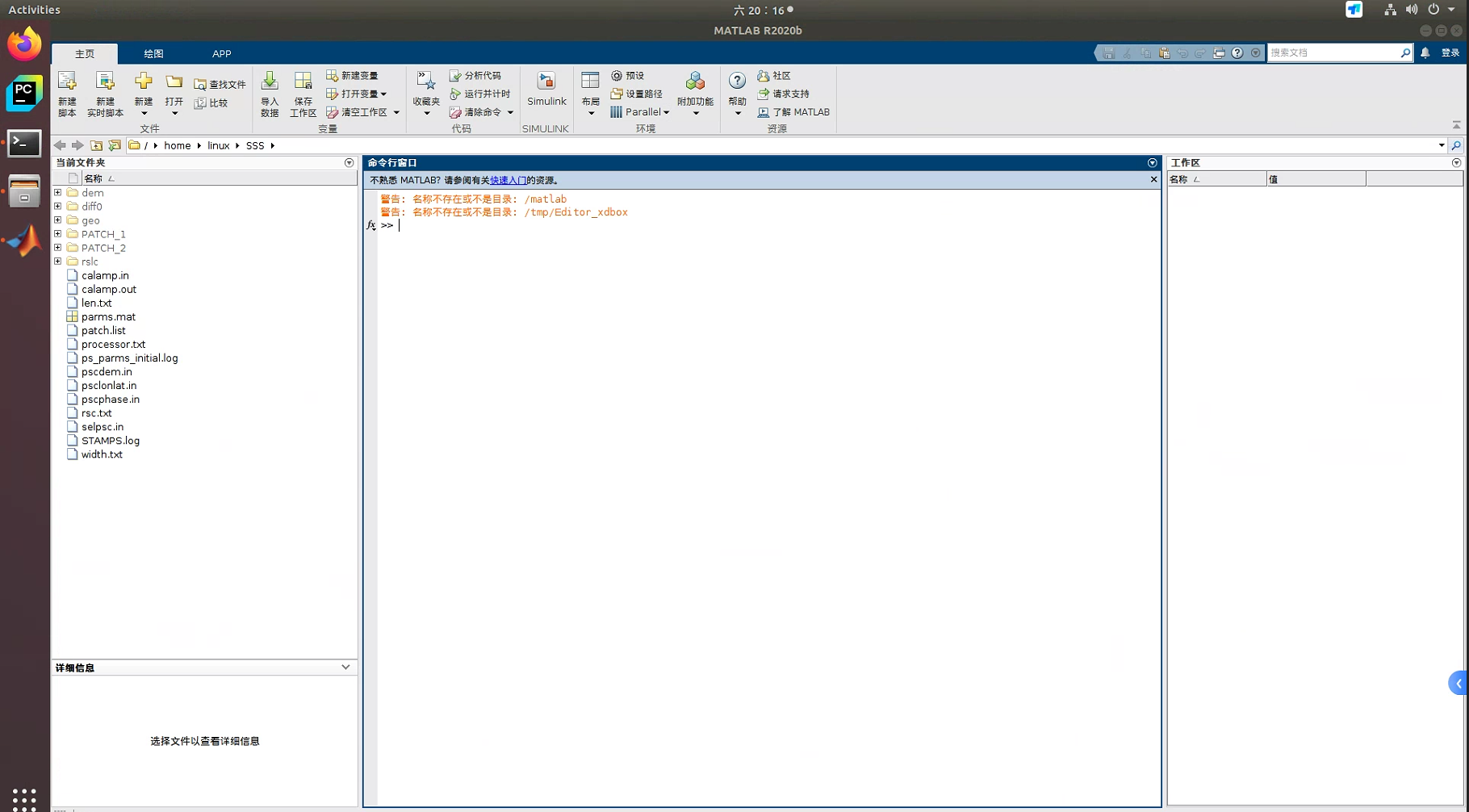Screen dimensions: 1469x812
Task: Click Analyze Code (分析代码)
Action: [475, 75]
